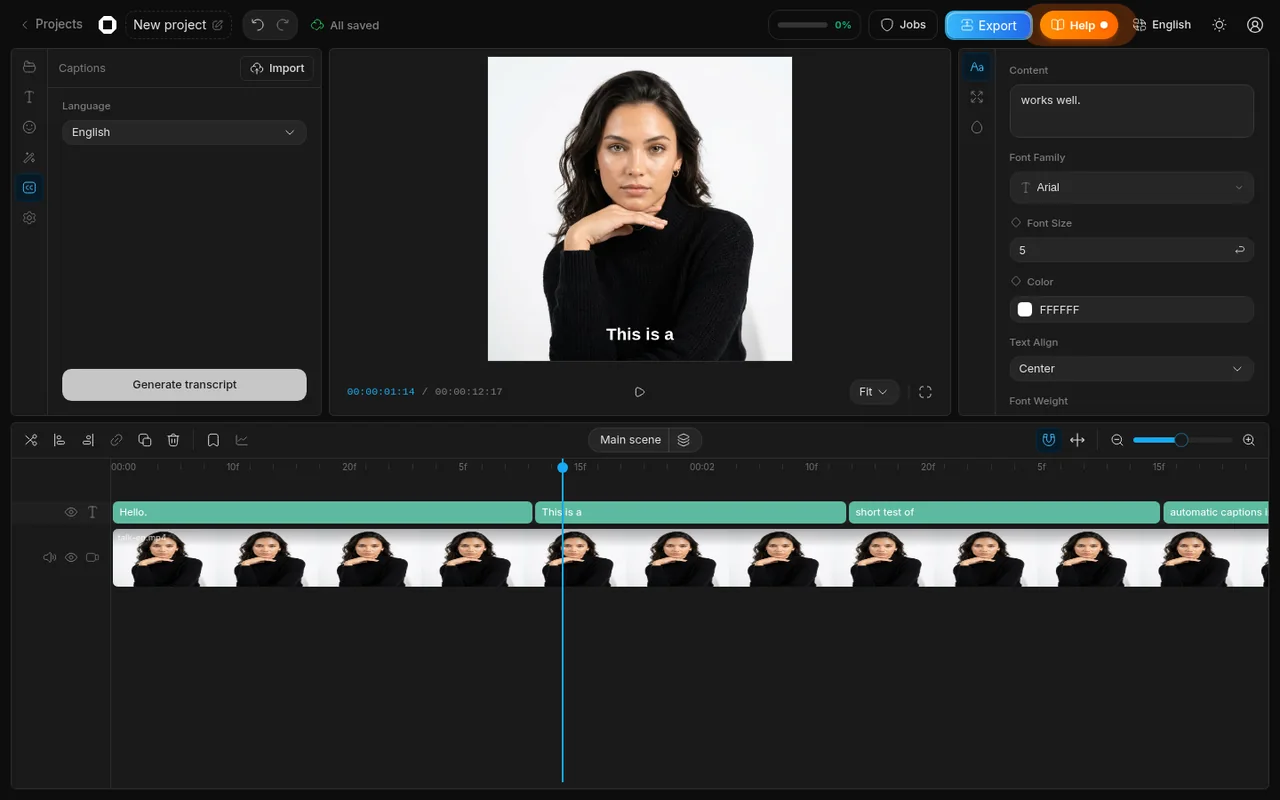Open the stickers emoji panel
The height and width of the screenshot is (800, 1280).
pyautogui.click(x=29, y=127)
